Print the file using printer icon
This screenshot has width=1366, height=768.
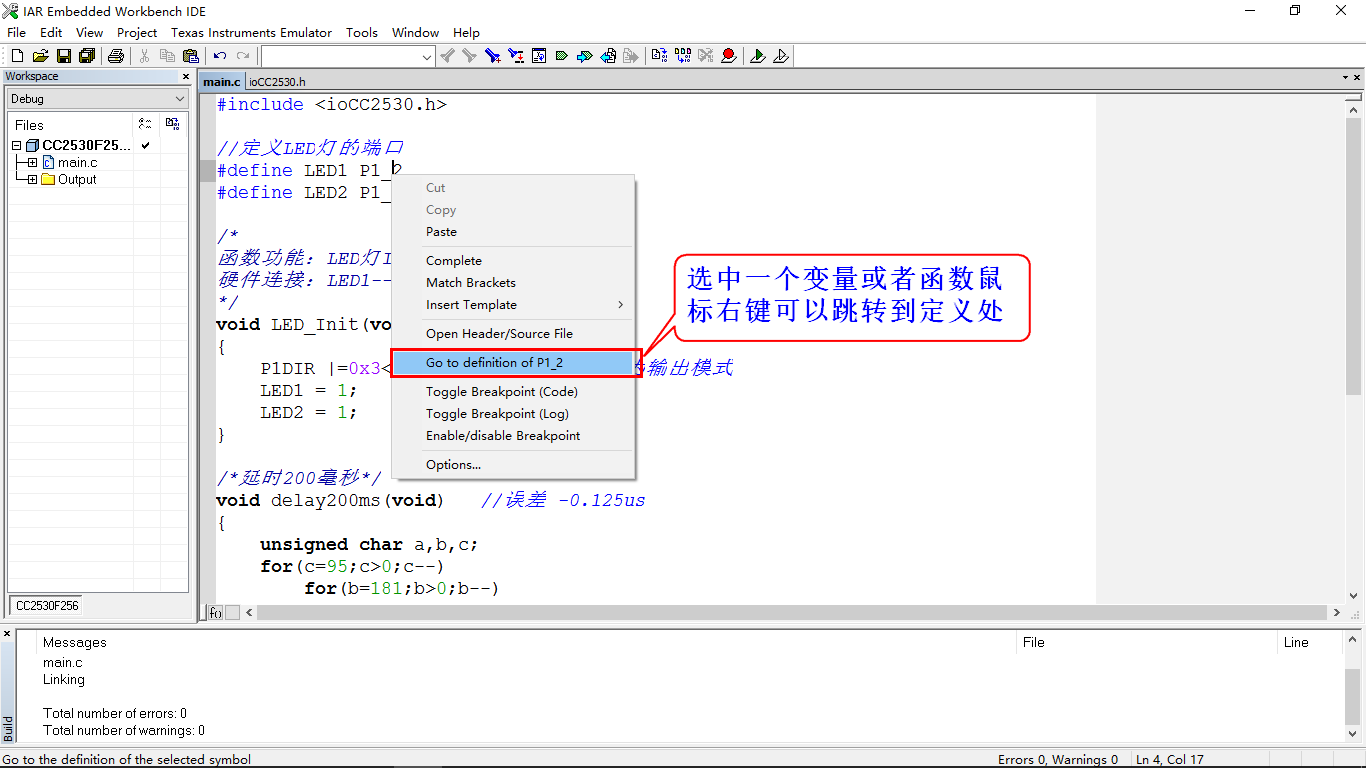(x=116, y=56)
